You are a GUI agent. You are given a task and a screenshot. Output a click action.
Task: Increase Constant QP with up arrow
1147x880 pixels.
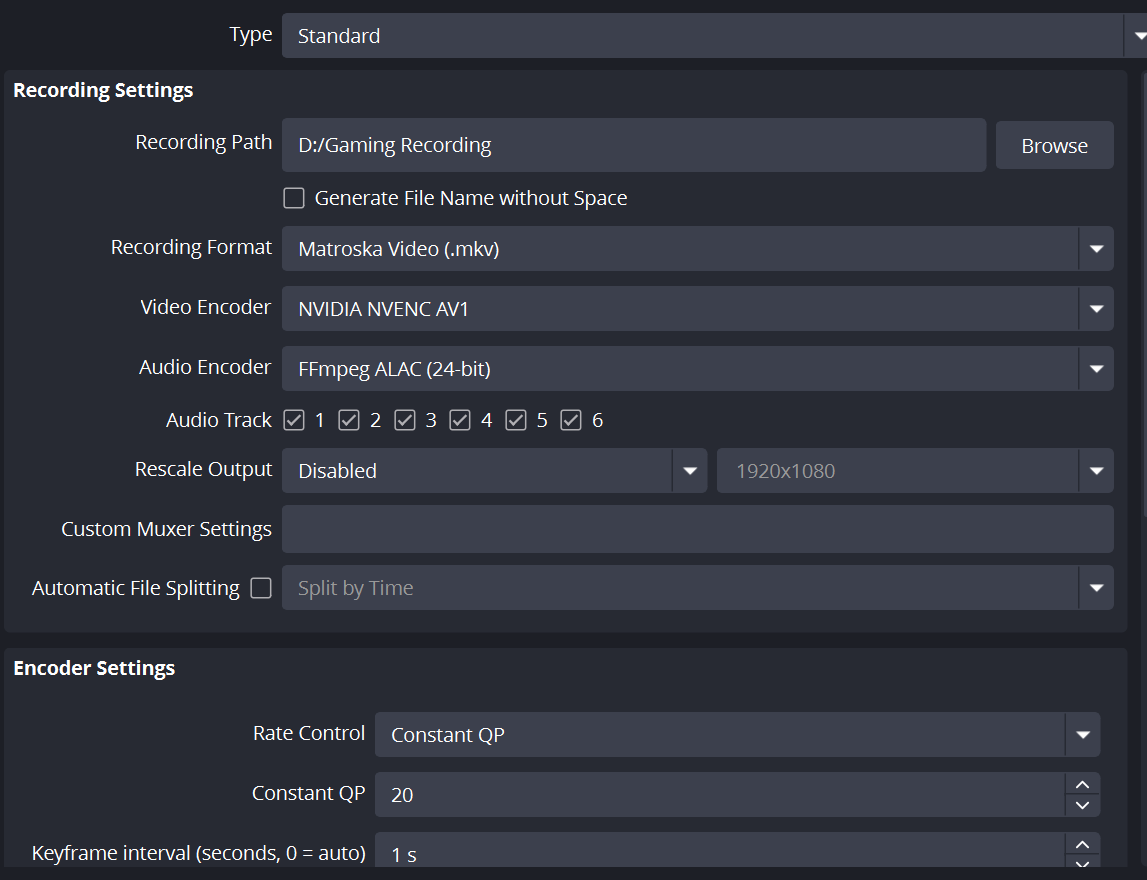[x=1082, y=785]
